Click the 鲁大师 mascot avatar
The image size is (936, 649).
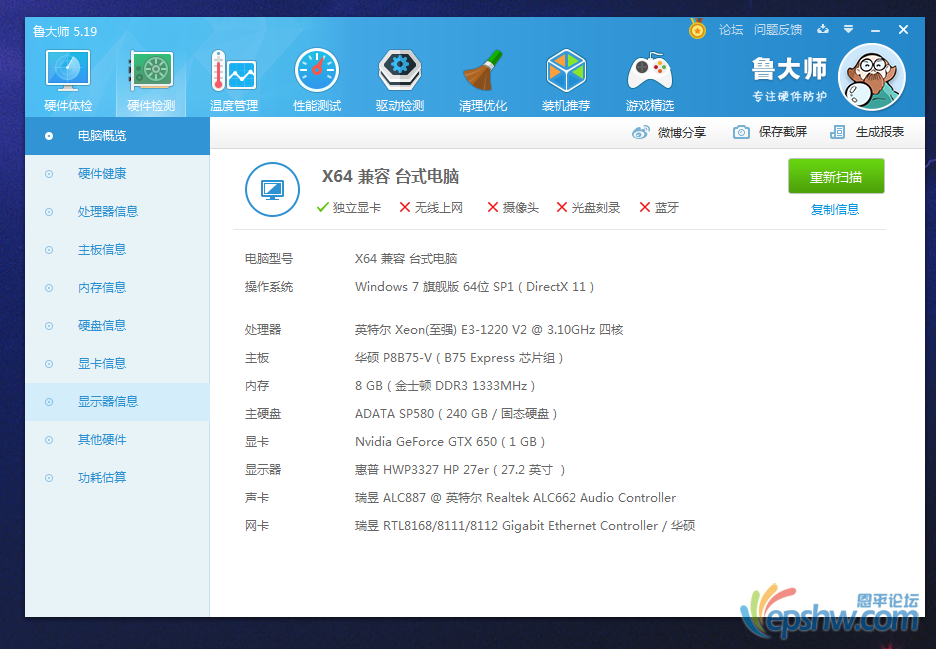[872, 77]
